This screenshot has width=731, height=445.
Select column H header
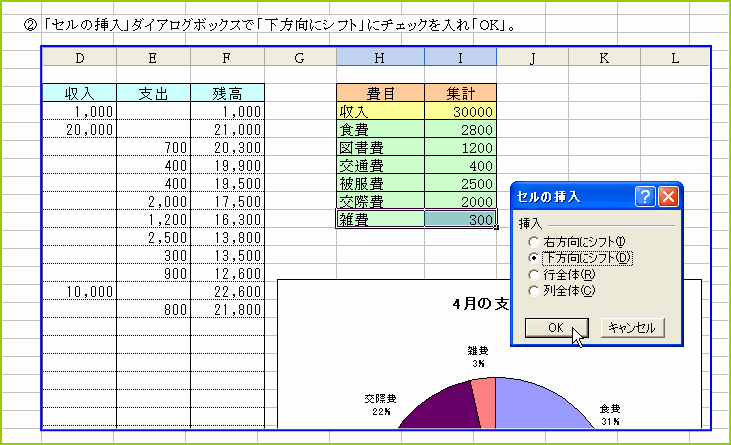[x=380, y=58]
